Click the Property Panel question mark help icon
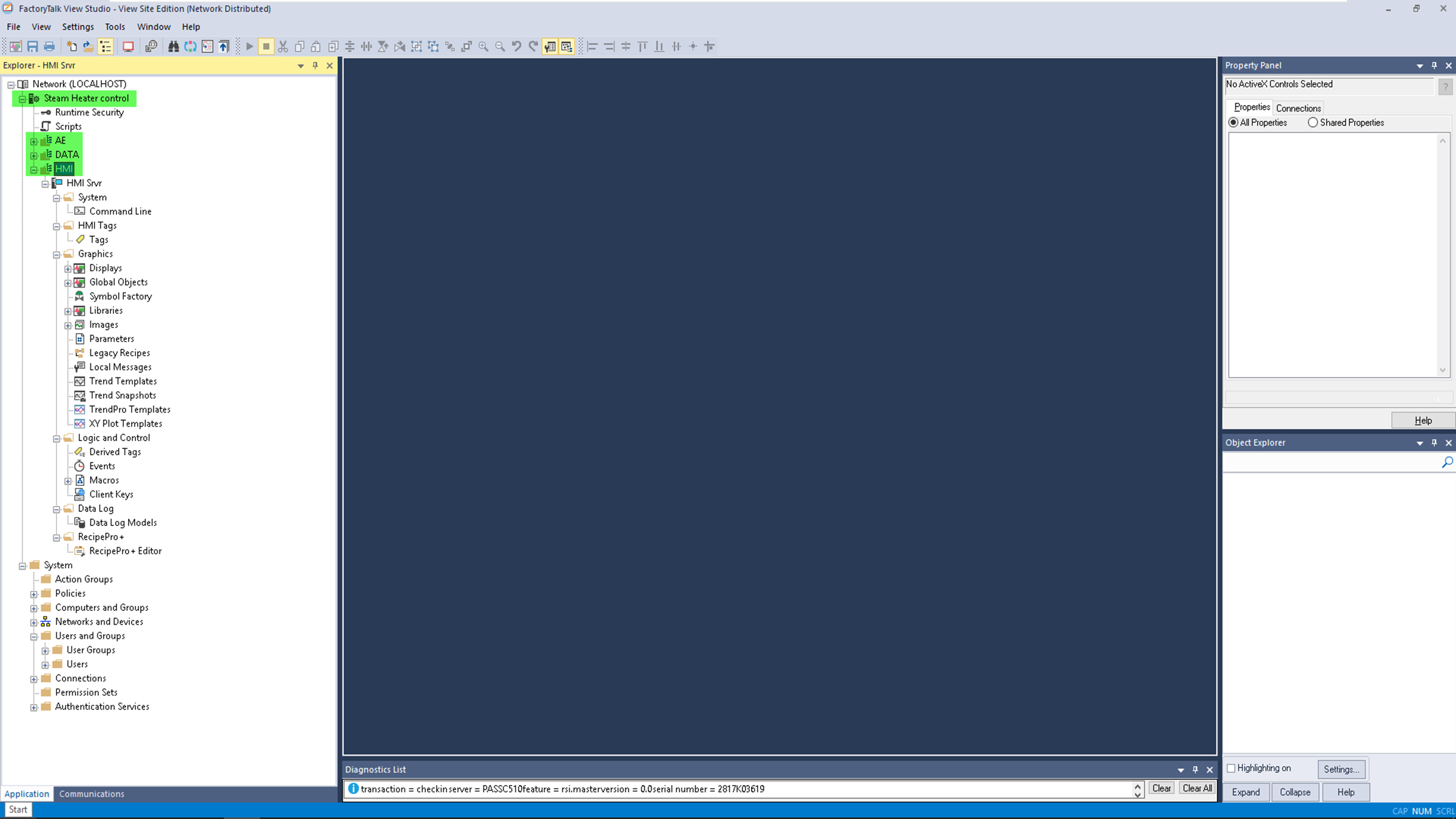The width and height of the screenshot is (1456, 819). (1445, 87)
